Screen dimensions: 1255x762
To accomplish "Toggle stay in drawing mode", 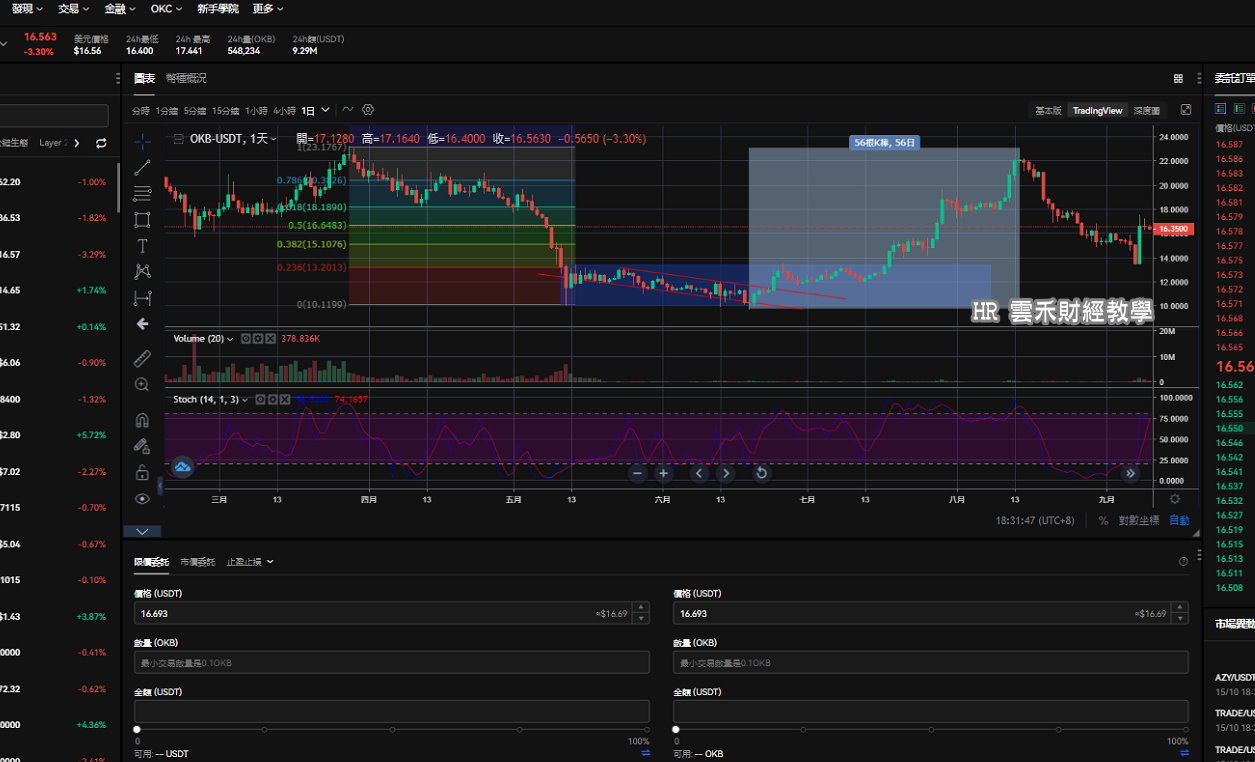I will 142,447.
